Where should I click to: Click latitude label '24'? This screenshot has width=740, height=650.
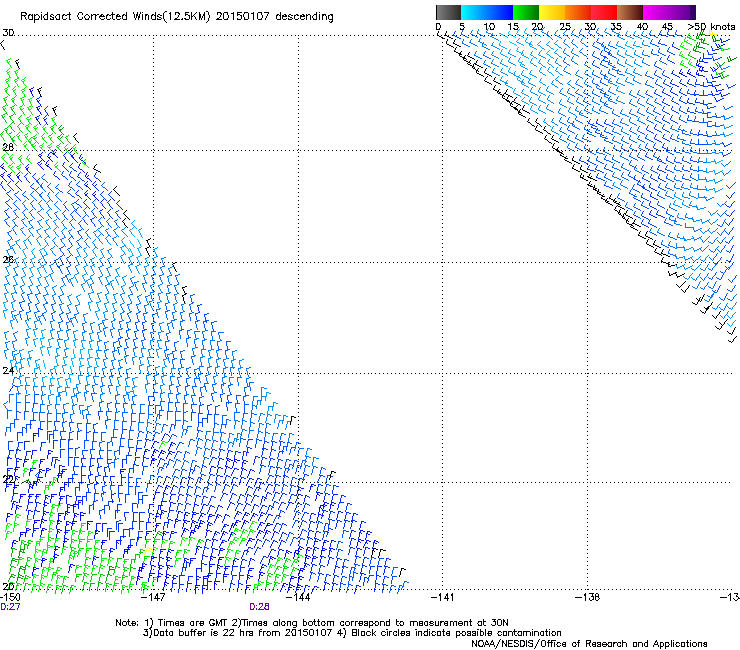[8, 371]
